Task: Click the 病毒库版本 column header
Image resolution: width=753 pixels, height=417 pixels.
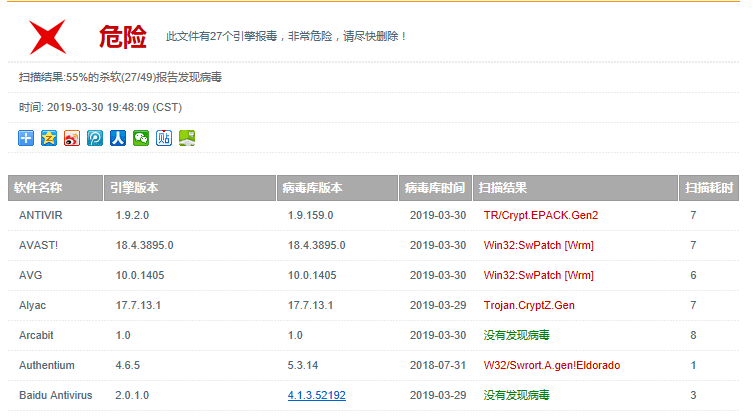Action: tap(337, 188)
